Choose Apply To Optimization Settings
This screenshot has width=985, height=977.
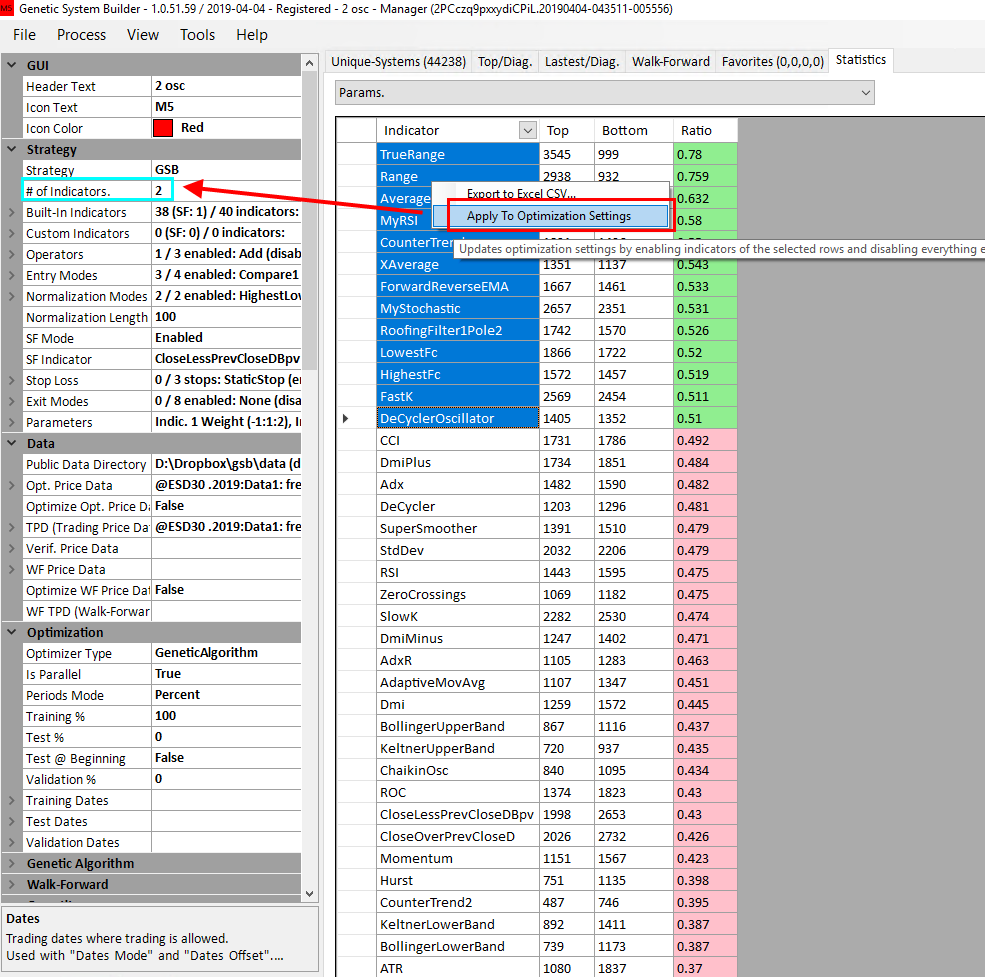549,216
